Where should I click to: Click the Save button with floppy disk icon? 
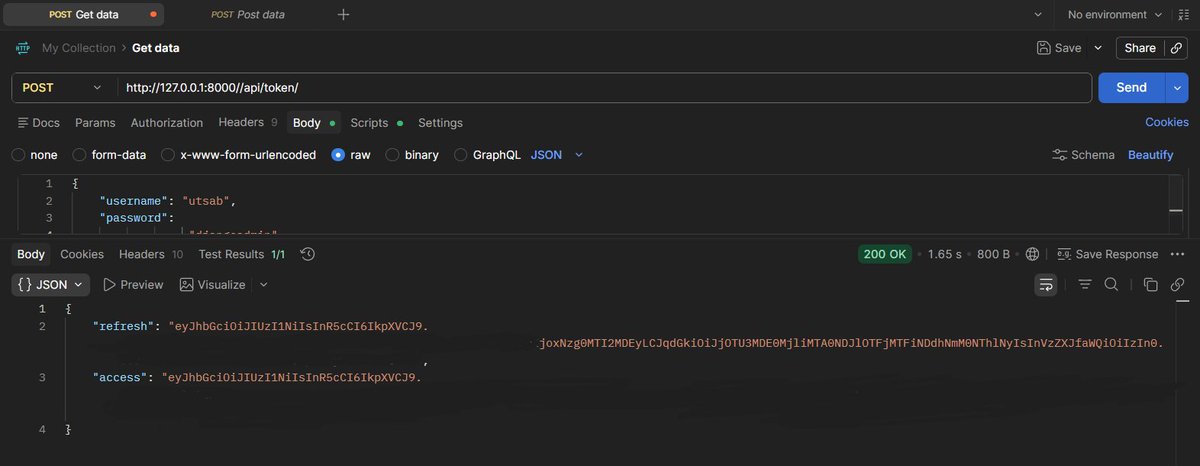1059,47
